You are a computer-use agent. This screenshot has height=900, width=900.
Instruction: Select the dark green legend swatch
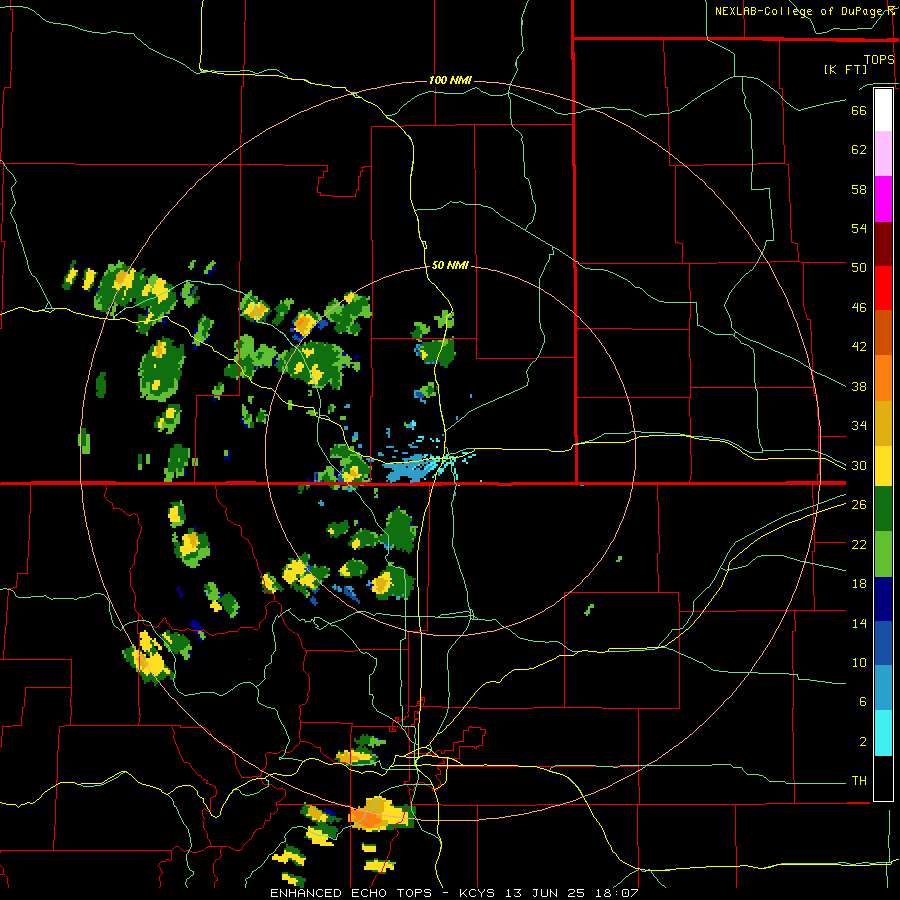883,509
